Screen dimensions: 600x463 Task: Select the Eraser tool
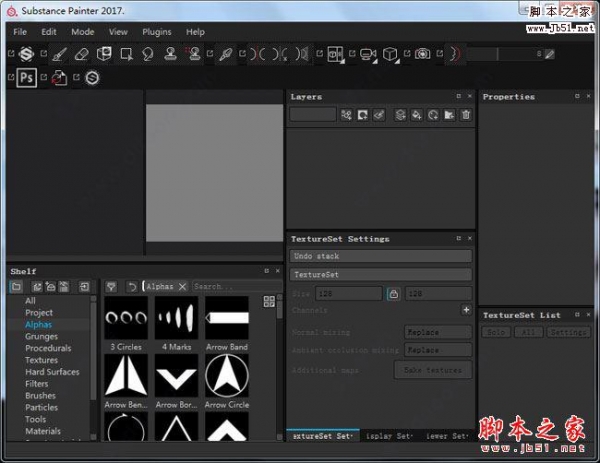82,54
